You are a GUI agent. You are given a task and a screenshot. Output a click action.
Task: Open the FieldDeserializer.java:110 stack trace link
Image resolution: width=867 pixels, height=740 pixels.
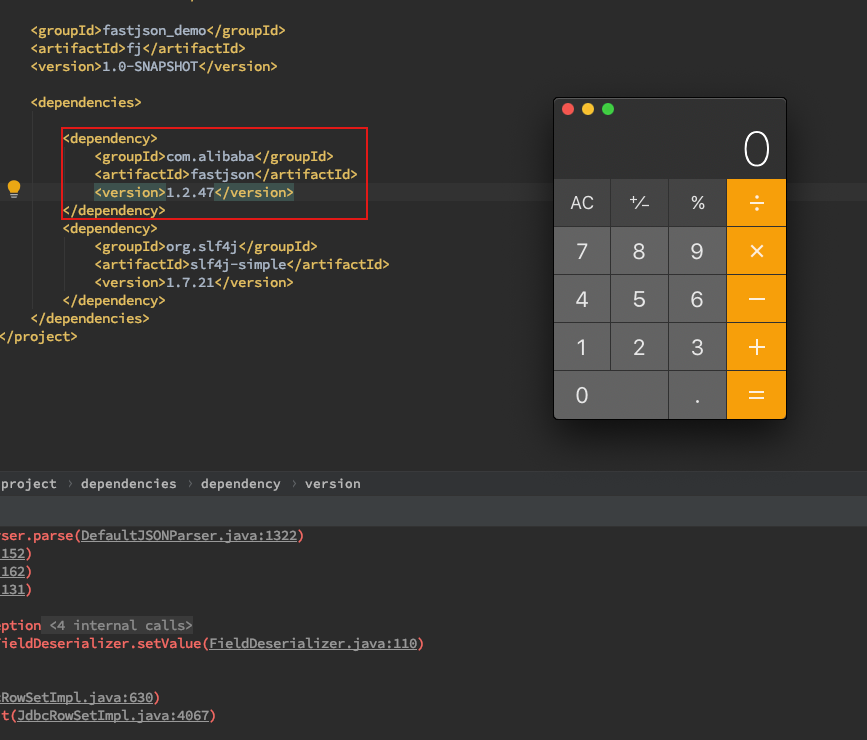coord(313,644)
